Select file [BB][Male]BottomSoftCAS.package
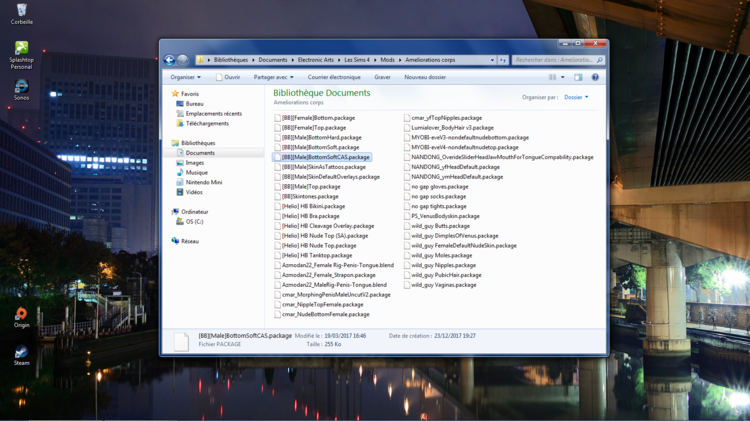 pos(321,157)
